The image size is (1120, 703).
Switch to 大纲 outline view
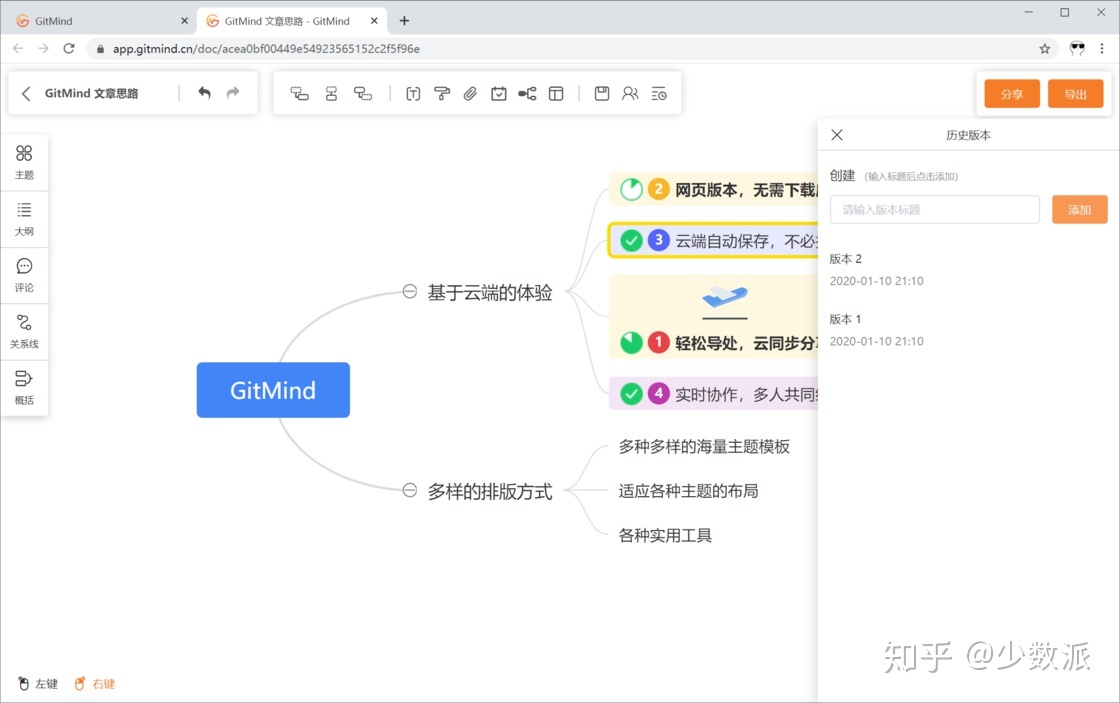click(24, 217)
